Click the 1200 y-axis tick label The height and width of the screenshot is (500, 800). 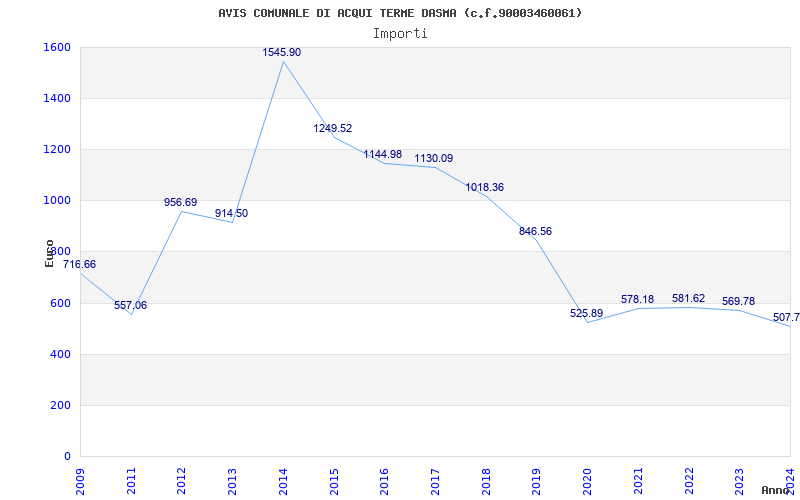[55, 149]
